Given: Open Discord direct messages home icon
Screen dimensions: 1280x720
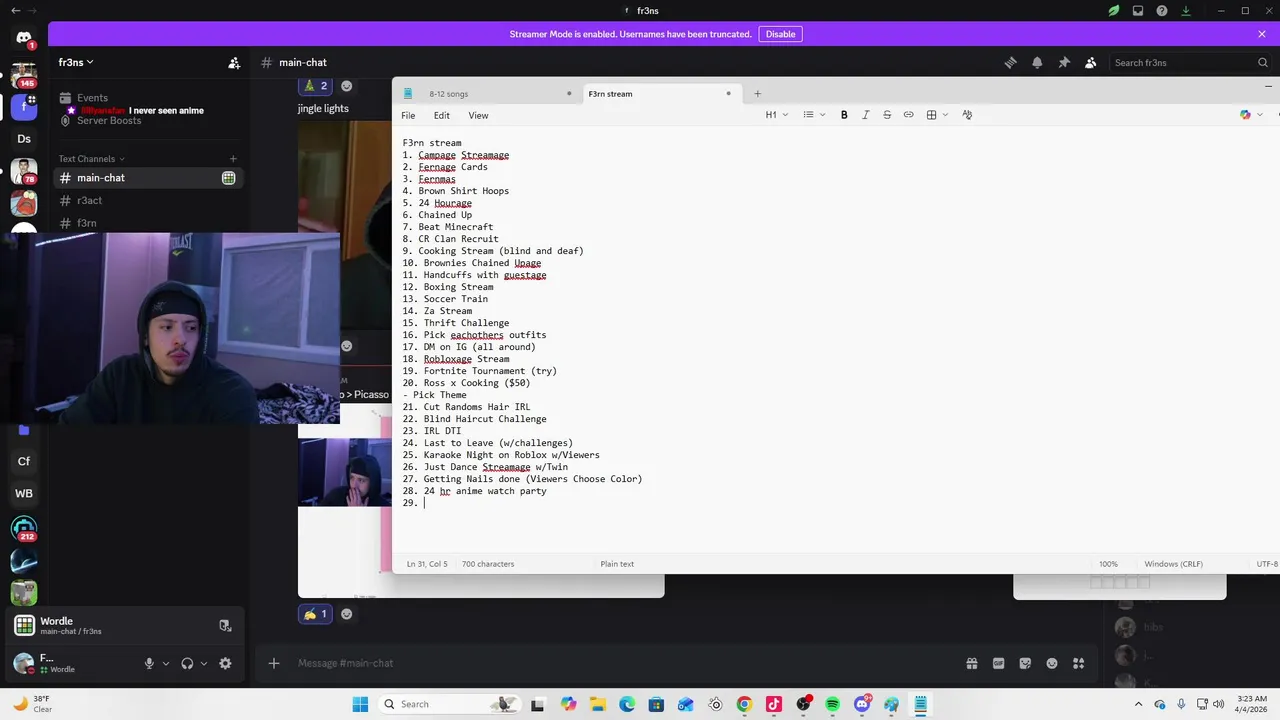Looking at the screenshot, I should click(x=24, y=38).
